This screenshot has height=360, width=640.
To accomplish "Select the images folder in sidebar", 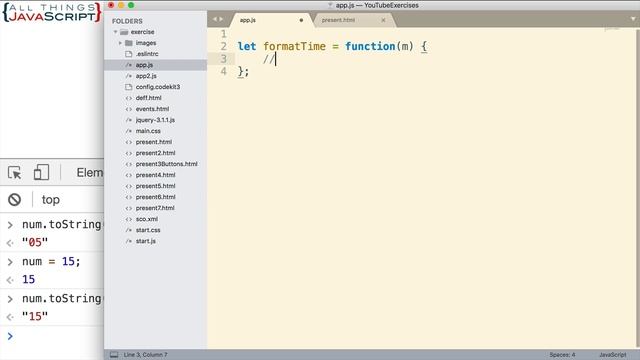I will coord(146,43).
